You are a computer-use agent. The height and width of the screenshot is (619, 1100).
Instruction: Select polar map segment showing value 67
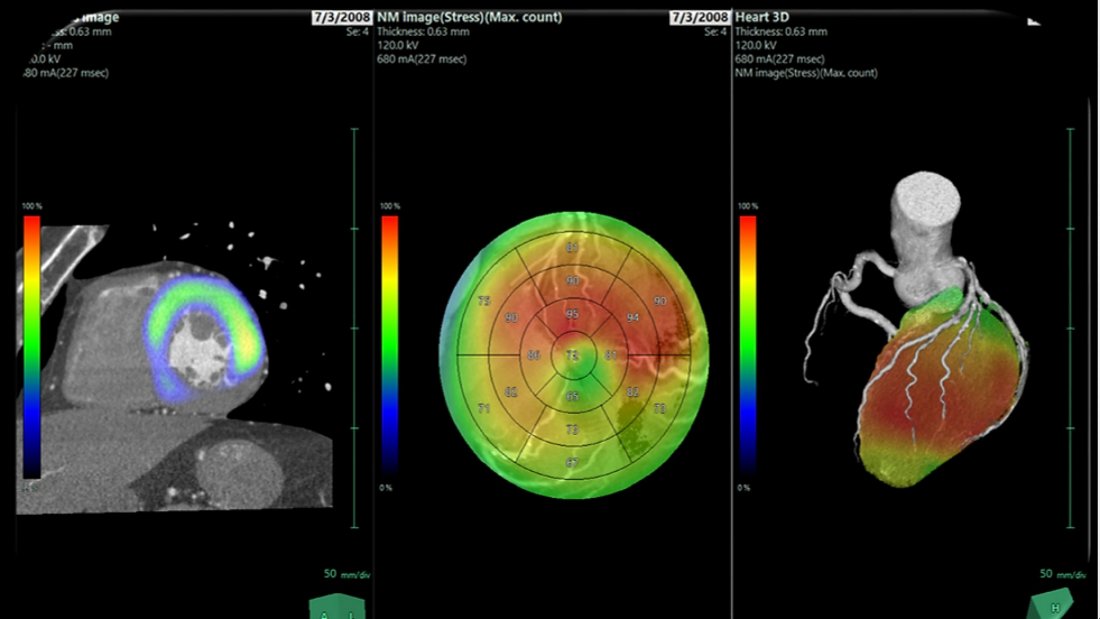coord(572,462)
